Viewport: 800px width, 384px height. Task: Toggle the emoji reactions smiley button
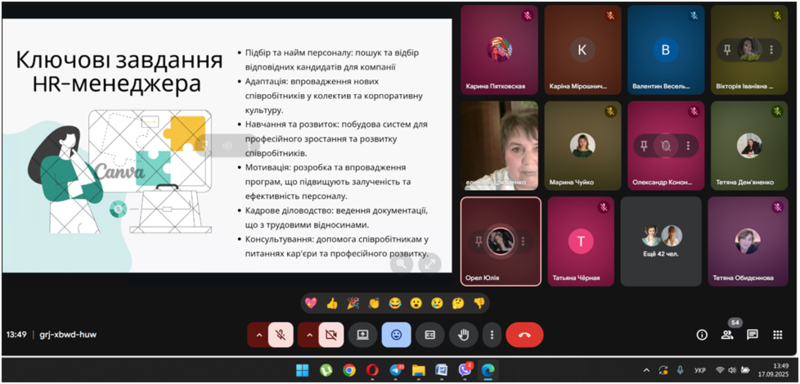[x=396, y=335]
